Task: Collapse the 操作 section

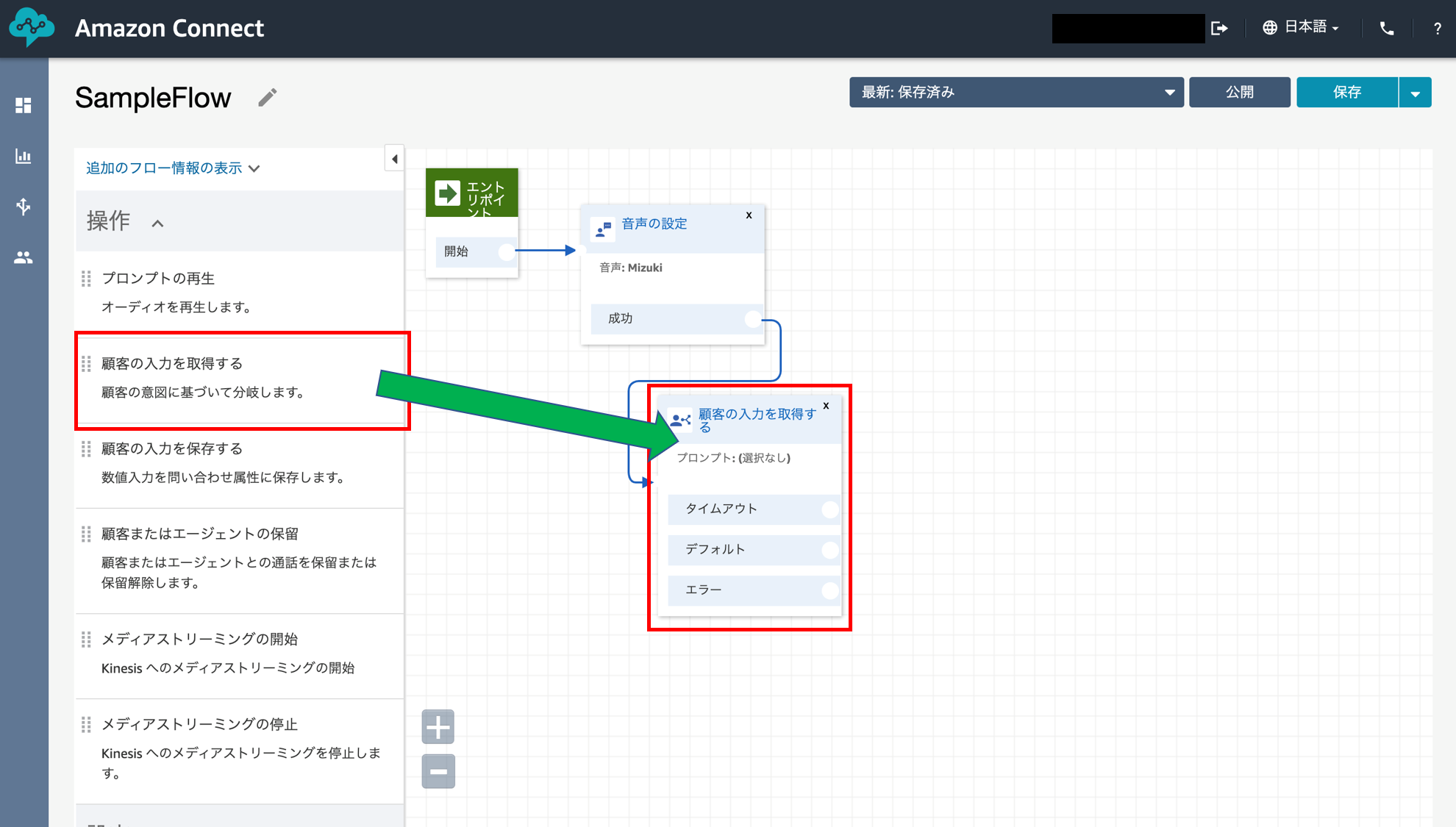Action: click(x=157, y=223)
